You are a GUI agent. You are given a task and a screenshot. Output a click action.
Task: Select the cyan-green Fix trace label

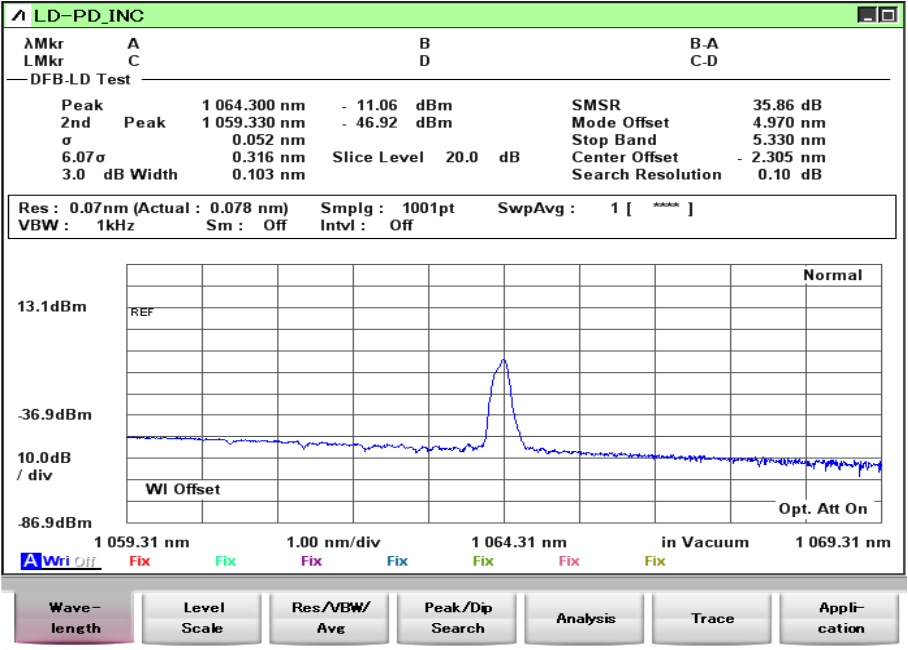(226, 561)
